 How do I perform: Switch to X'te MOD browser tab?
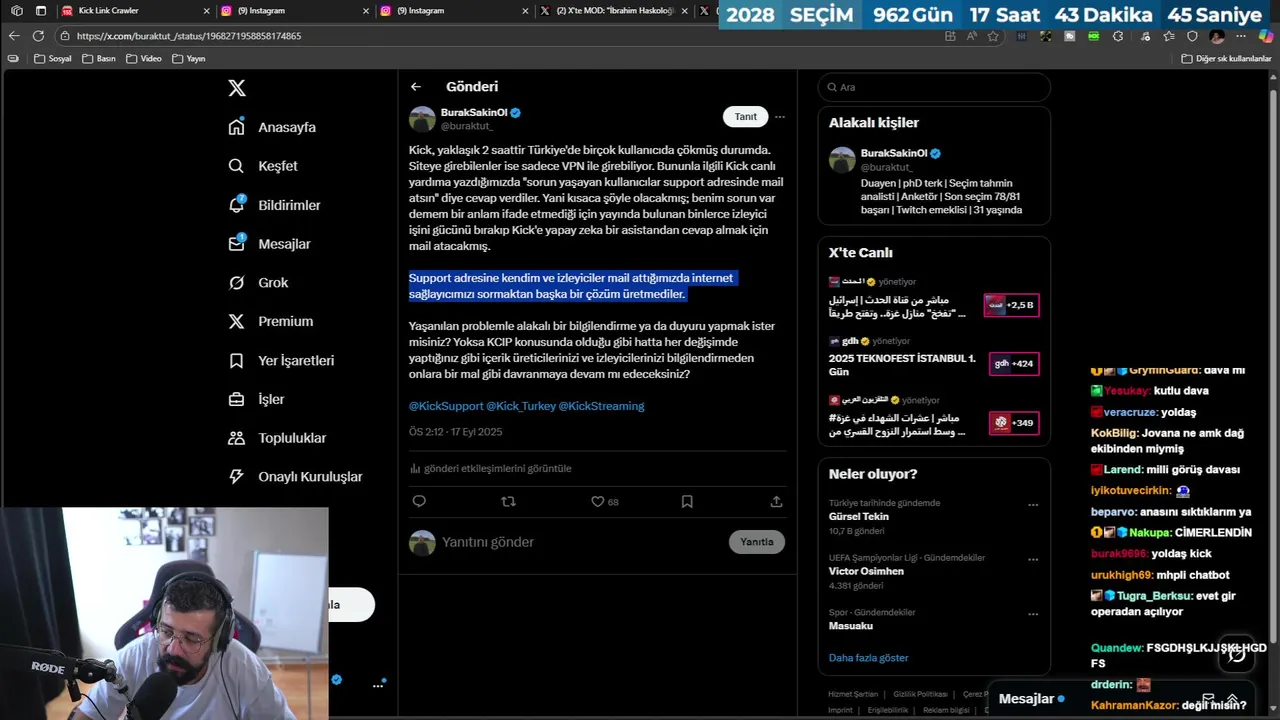click(613, 11)
